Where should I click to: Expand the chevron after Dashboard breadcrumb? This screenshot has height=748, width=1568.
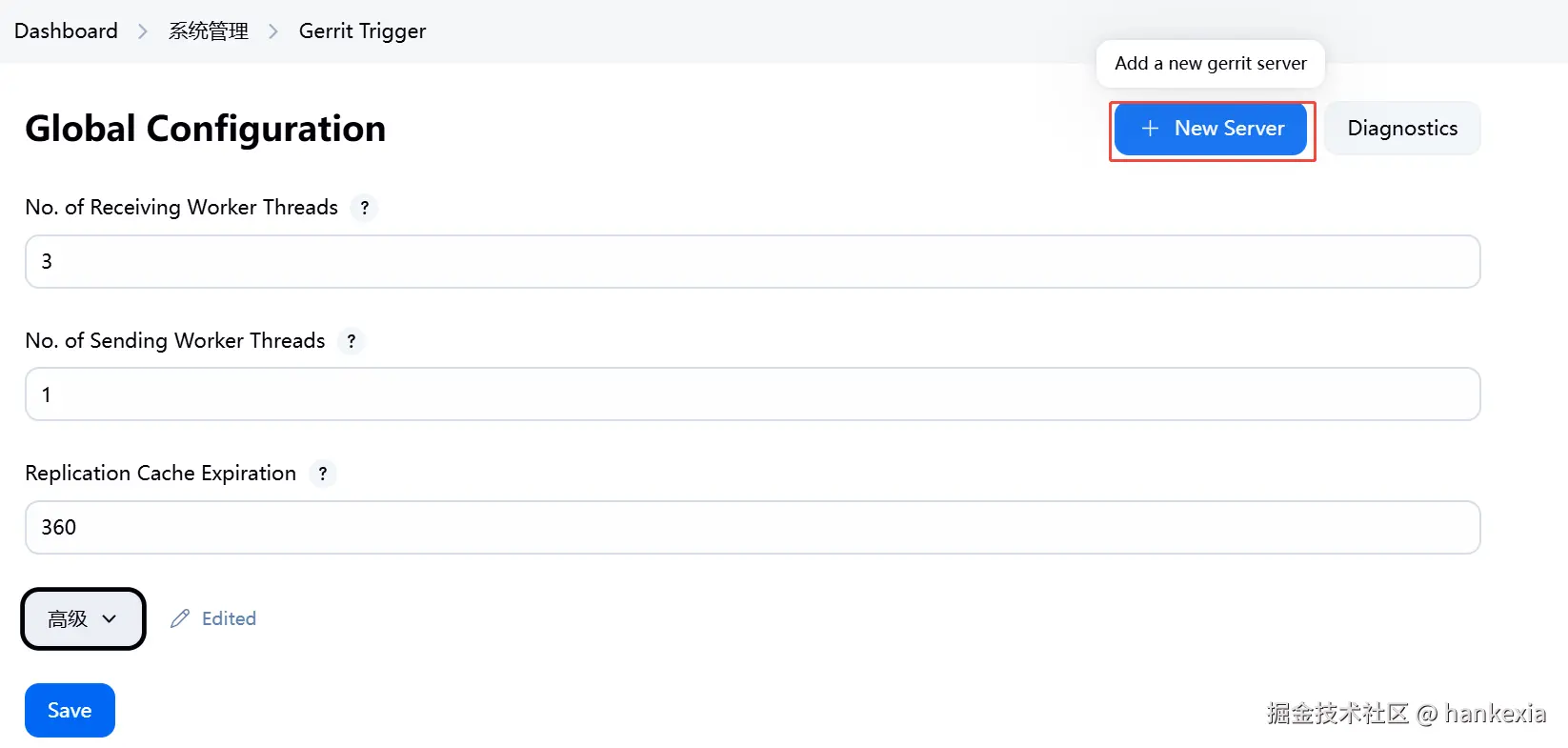tap(143, 31)
